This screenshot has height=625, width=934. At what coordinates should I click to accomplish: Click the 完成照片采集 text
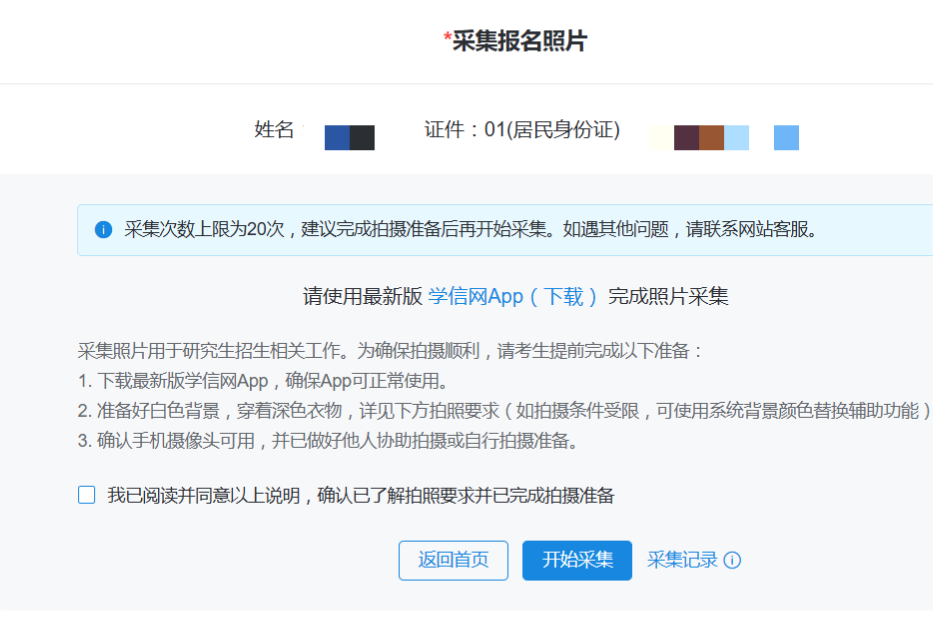point(668,296)
